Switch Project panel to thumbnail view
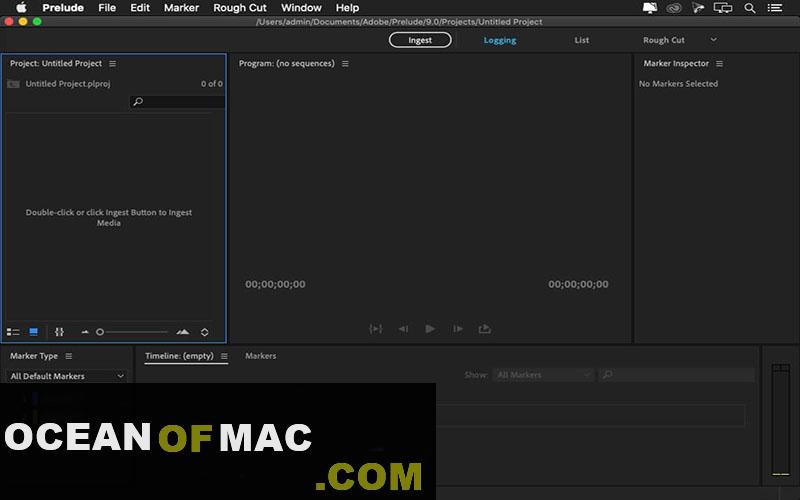 (x=34, y=332)
